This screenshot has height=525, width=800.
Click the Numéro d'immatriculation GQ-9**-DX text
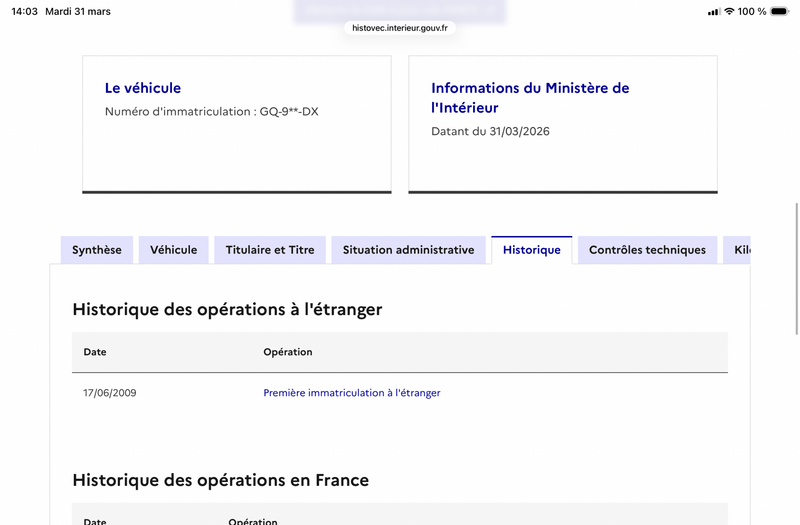pos(212,111)
